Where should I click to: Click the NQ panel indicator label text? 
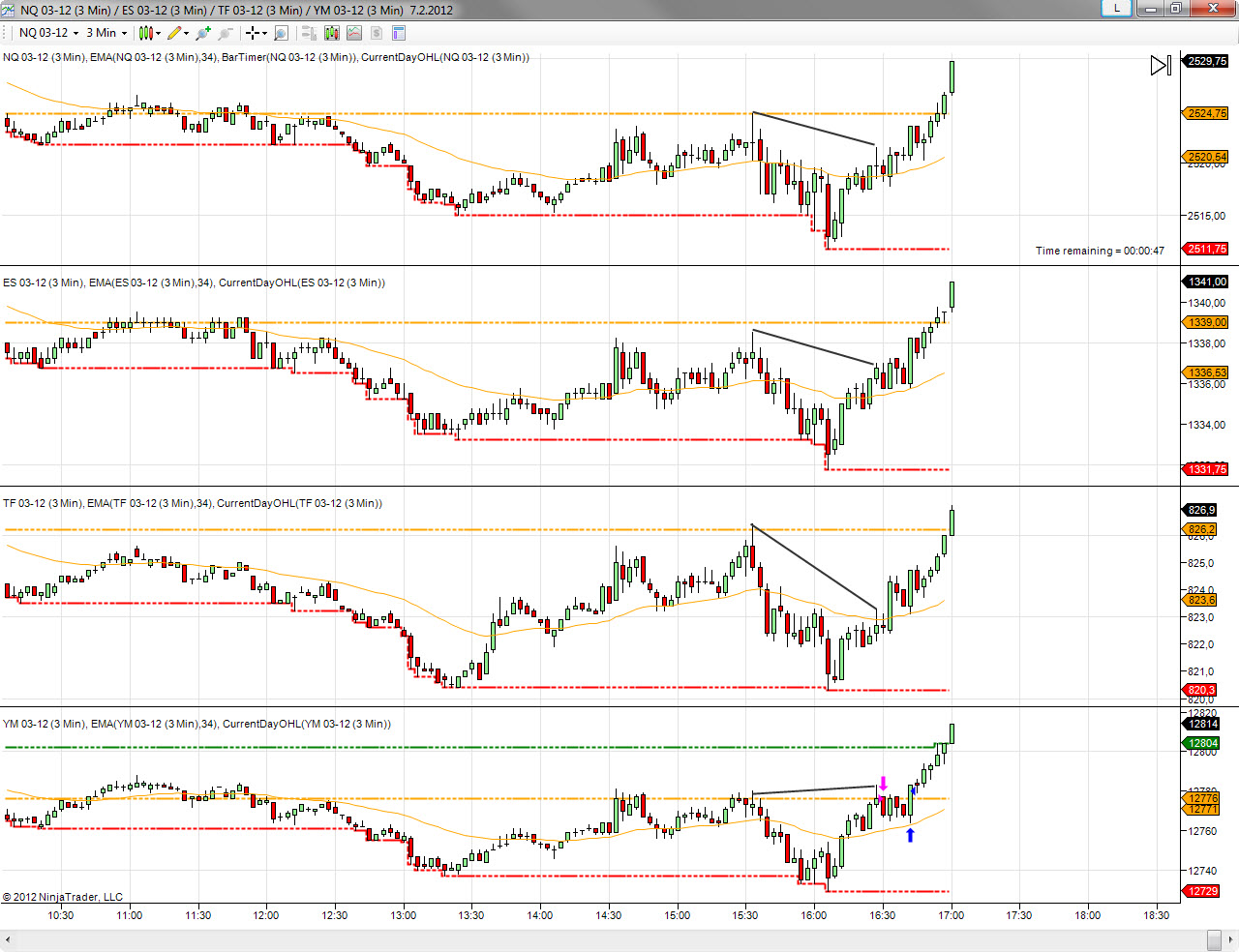(266, 57)
